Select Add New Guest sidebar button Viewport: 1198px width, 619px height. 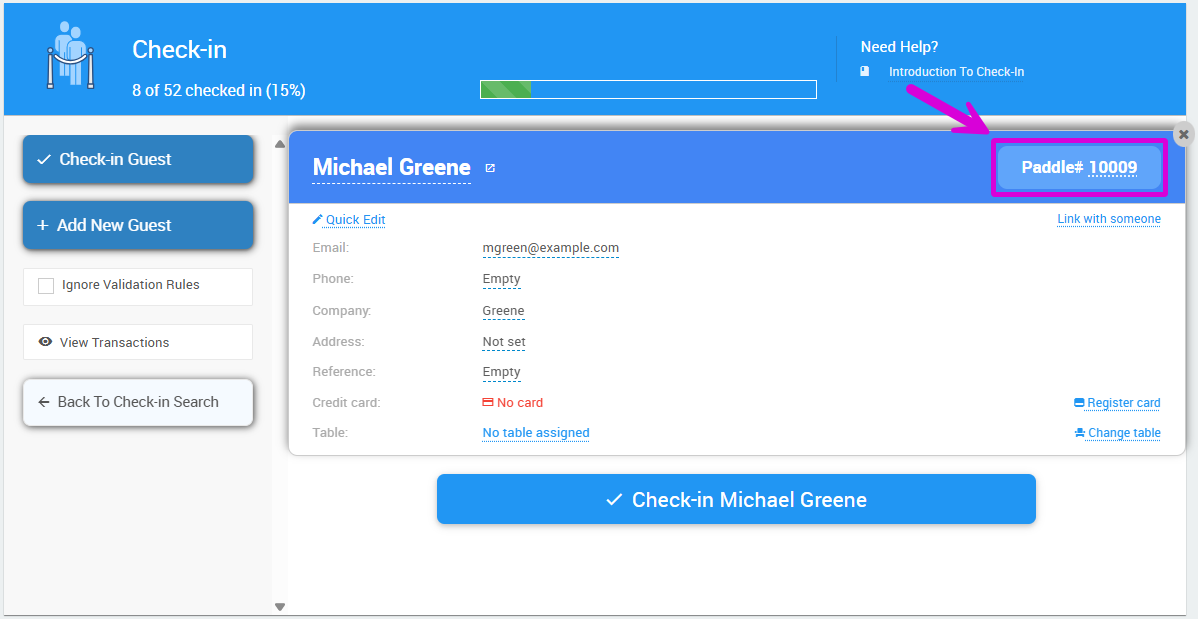point(138,226)
